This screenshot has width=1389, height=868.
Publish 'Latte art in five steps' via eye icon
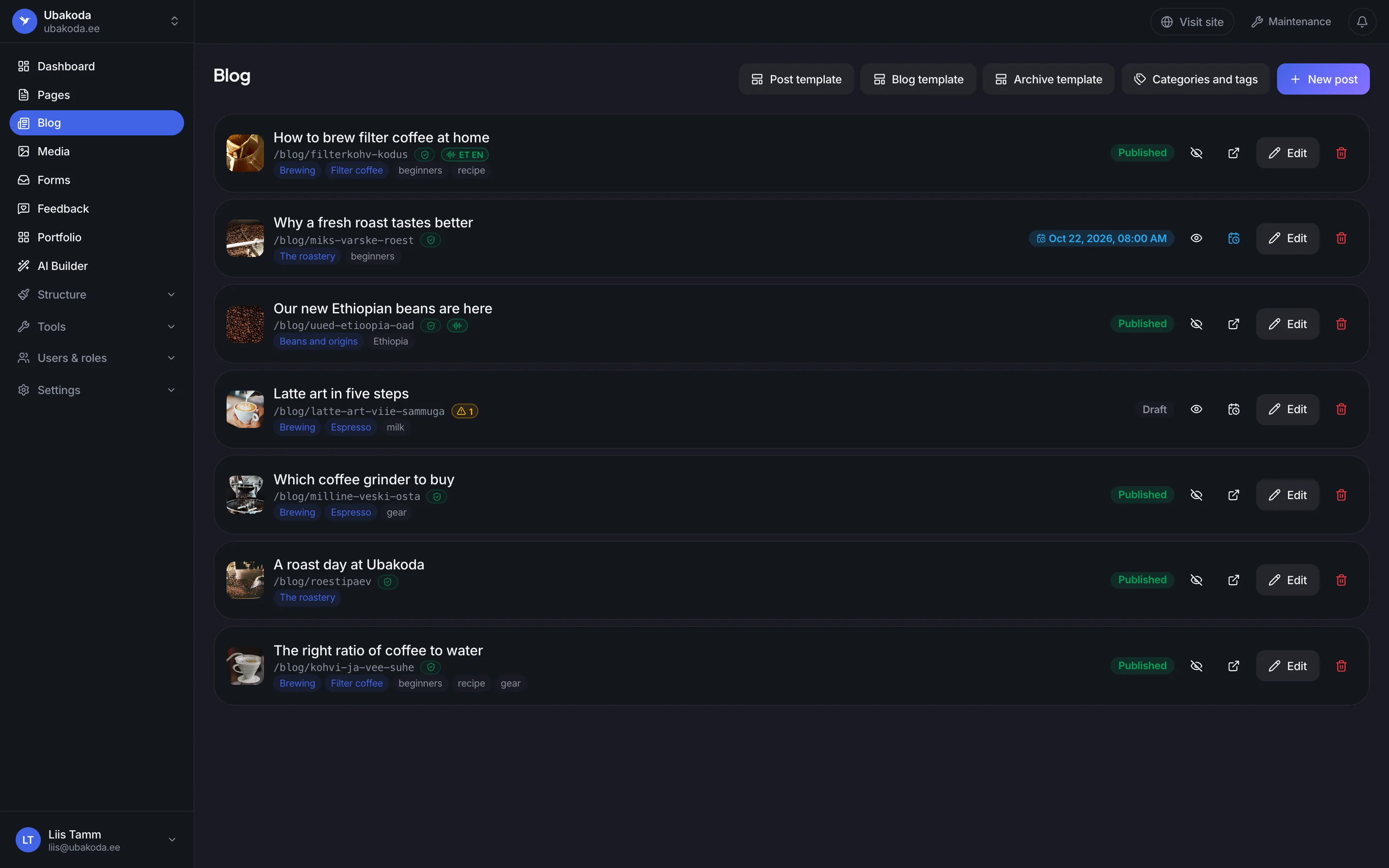click(x=1196, y=409)
